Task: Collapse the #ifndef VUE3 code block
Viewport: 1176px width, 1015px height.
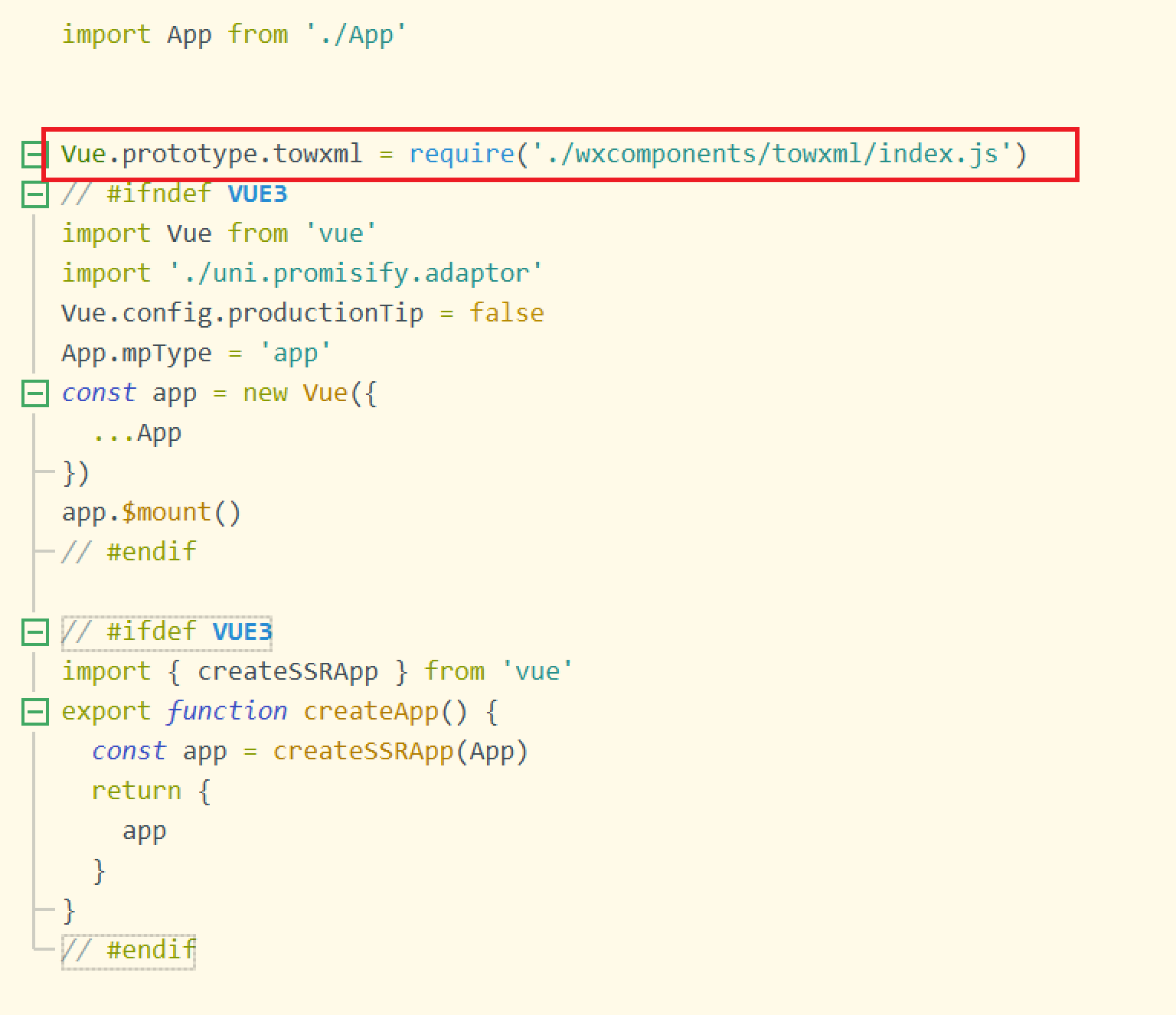Action: (x=34, y=194)
